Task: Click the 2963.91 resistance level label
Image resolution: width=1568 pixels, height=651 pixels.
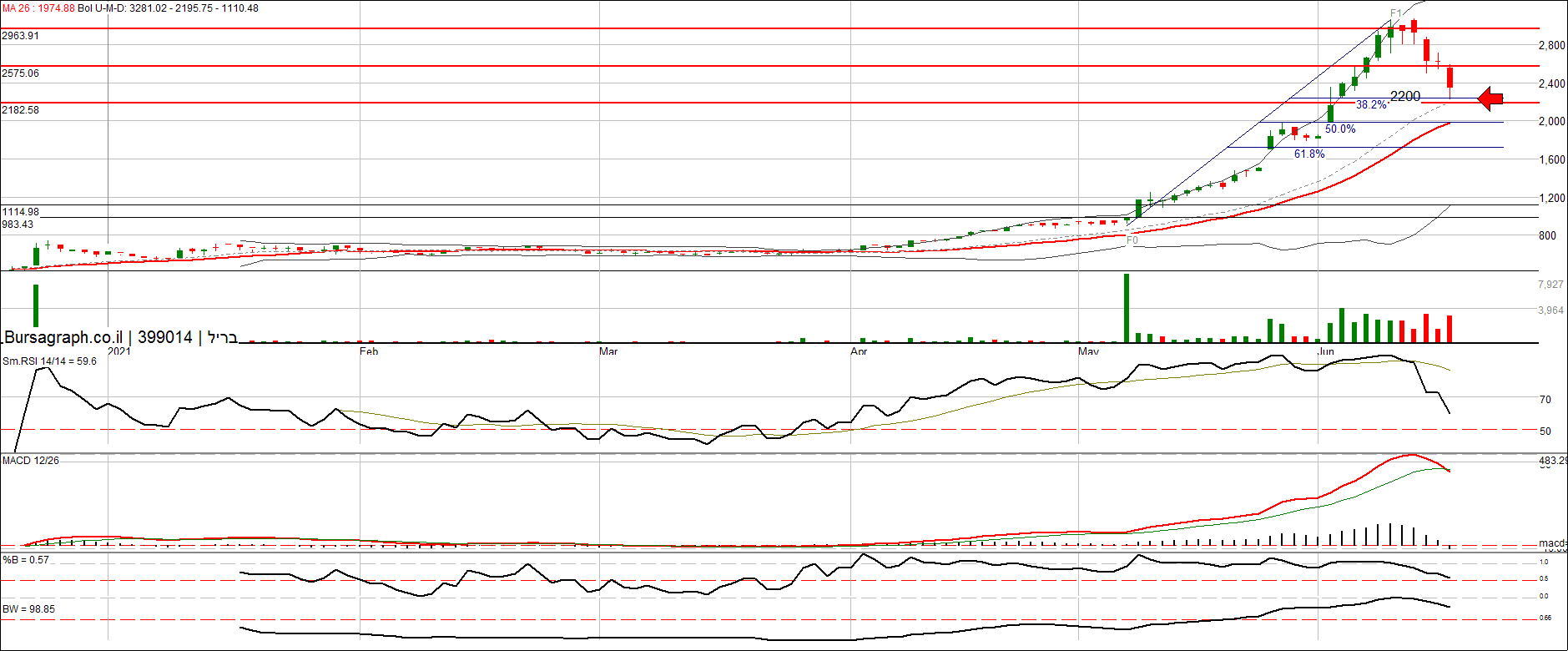Action: point(21,36)
